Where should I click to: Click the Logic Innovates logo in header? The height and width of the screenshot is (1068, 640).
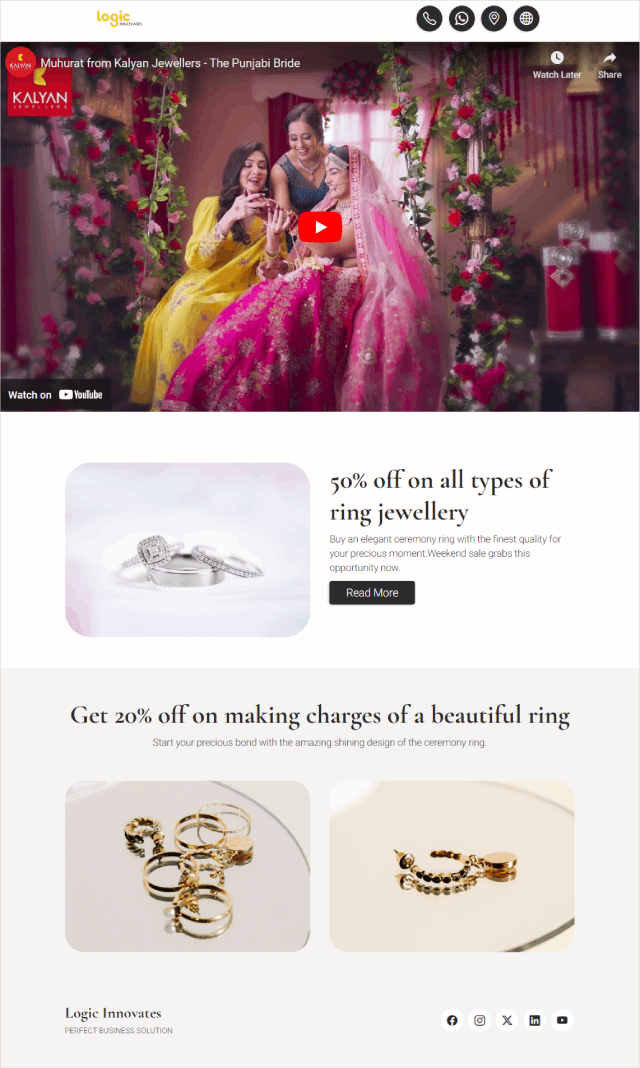(119, 18)
